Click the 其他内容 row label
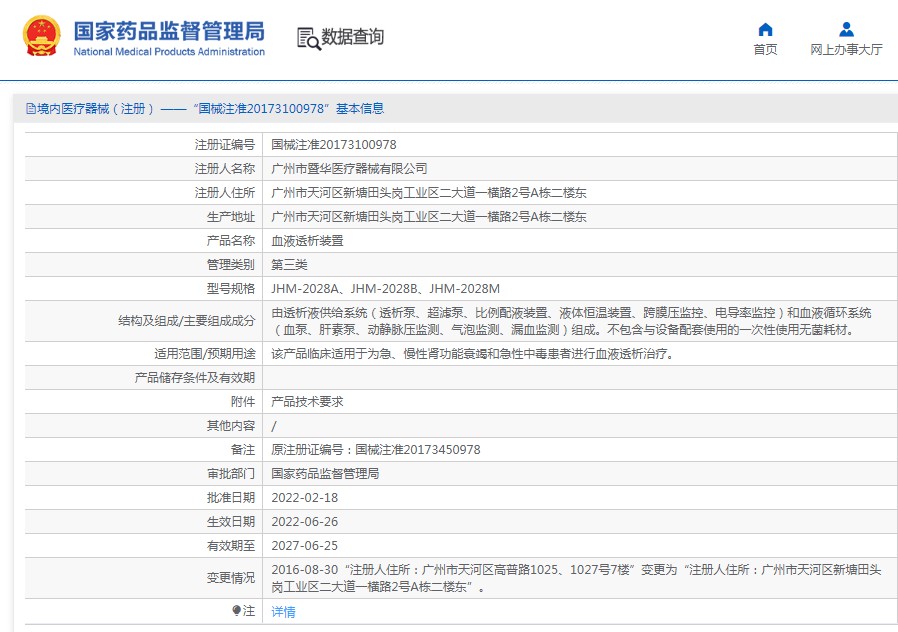 (231, 426)
